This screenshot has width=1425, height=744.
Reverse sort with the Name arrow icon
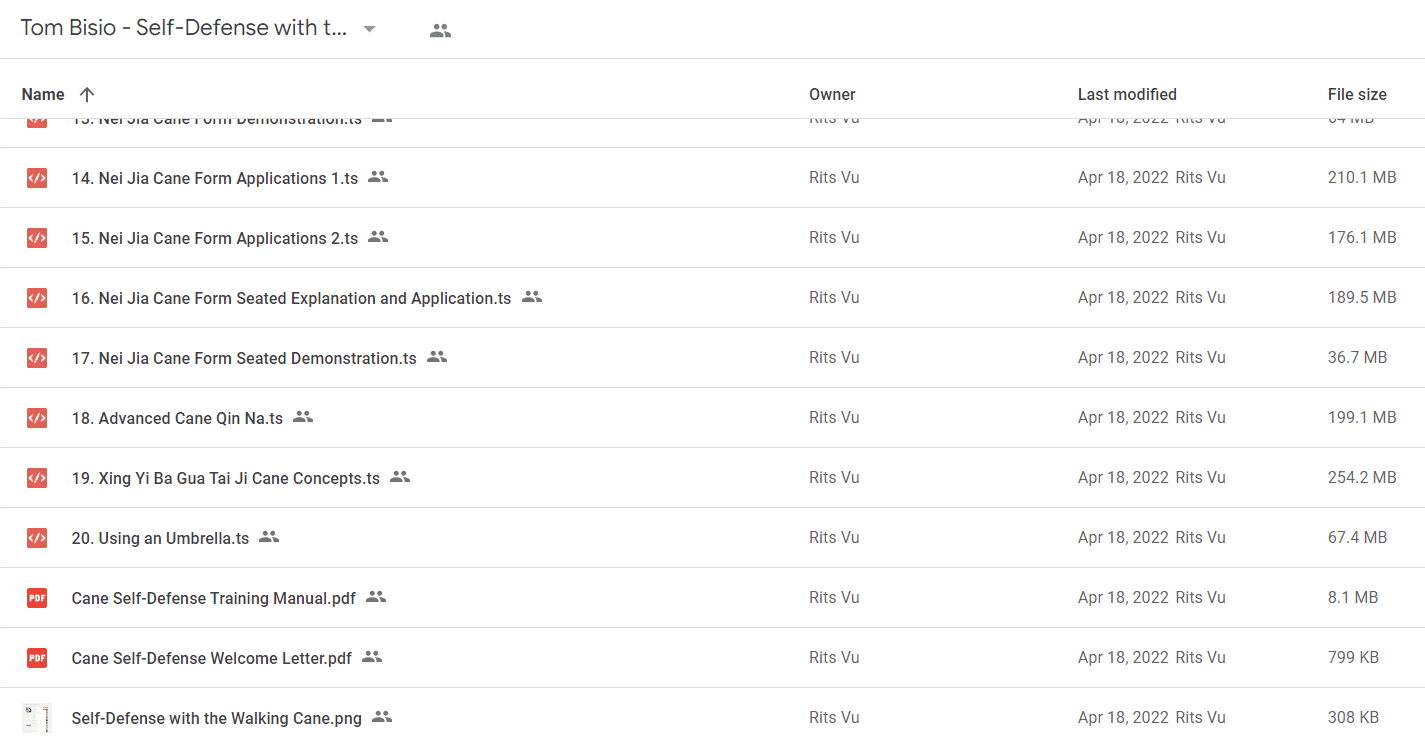87,94
